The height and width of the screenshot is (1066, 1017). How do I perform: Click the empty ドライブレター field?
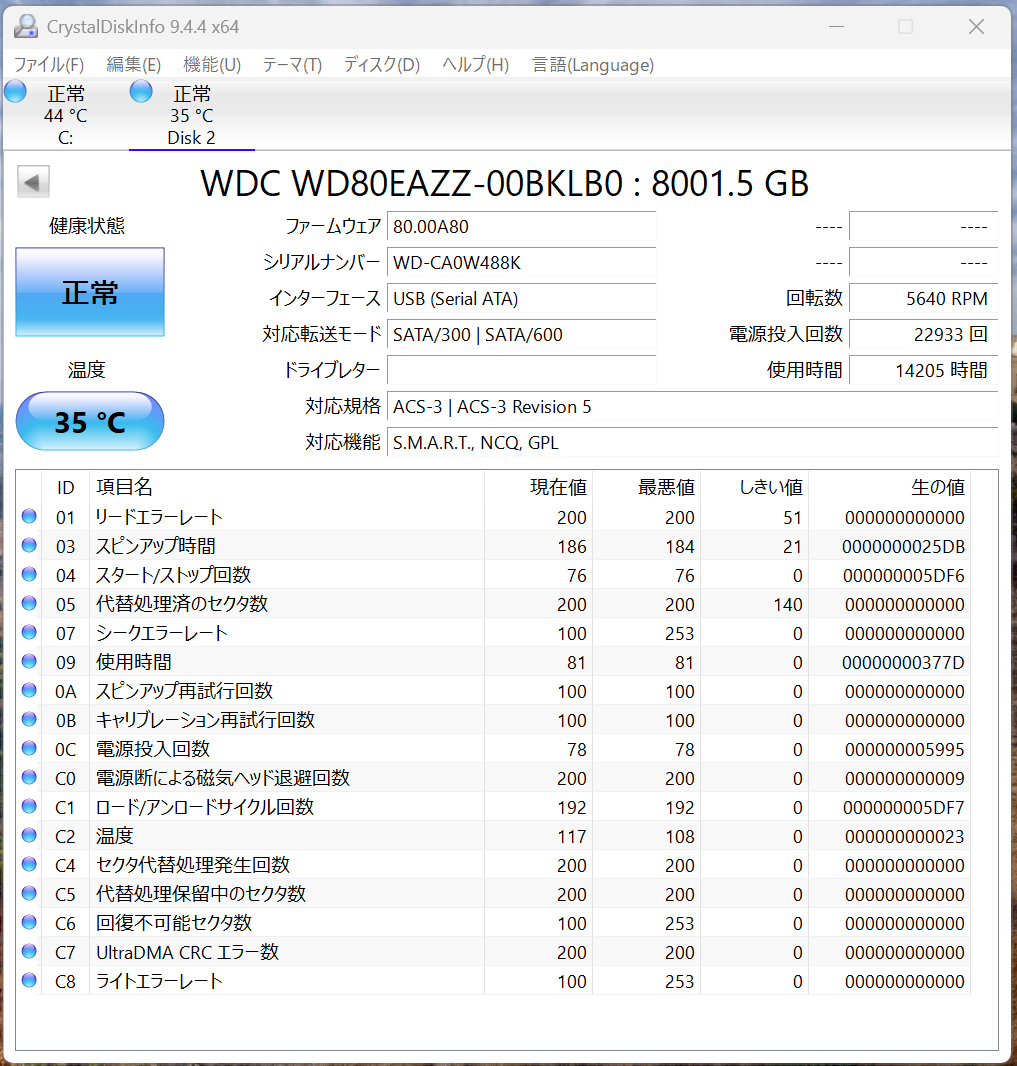click(521, 371)
